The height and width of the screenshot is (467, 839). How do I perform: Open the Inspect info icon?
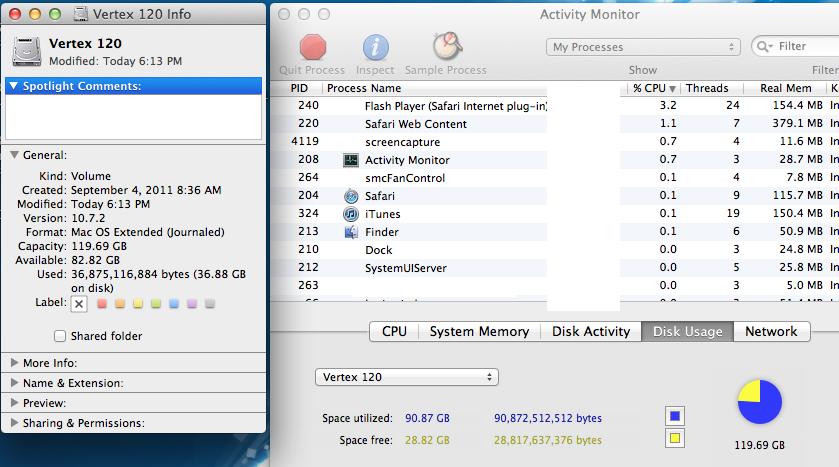point(376,47)
